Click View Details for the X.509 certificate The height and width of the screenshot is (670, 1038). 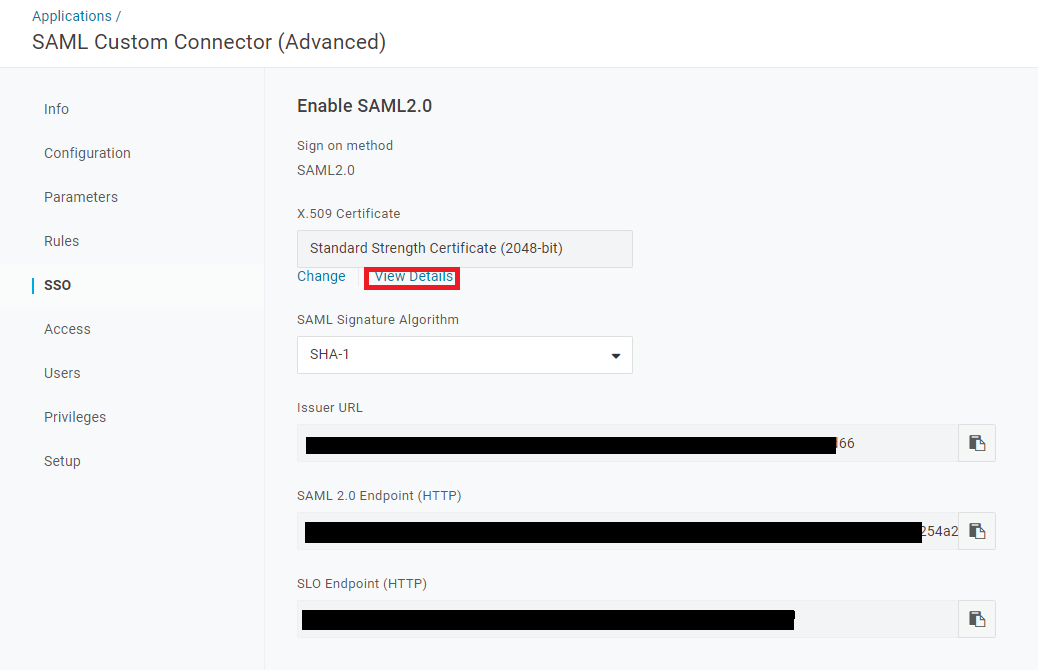point(411,277)
